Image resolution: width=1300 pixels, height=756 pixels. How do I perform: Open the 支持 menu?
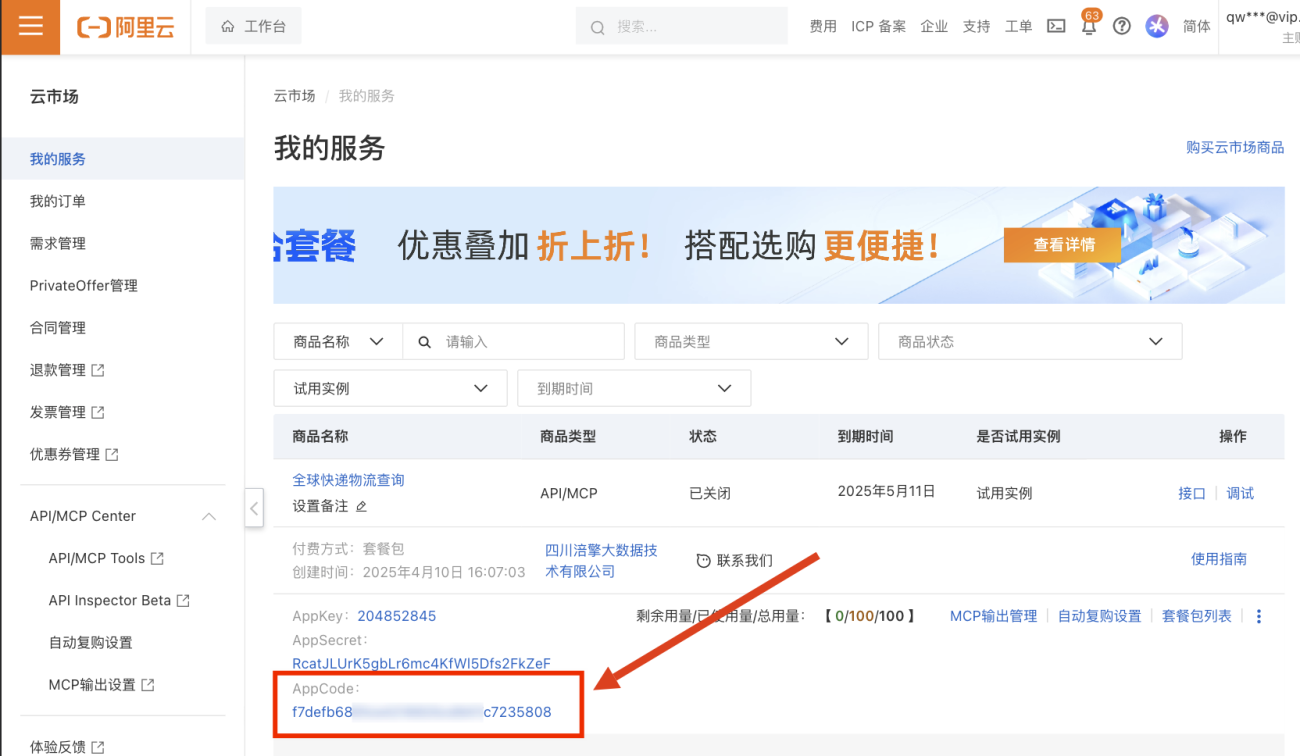tap(976, 27)
